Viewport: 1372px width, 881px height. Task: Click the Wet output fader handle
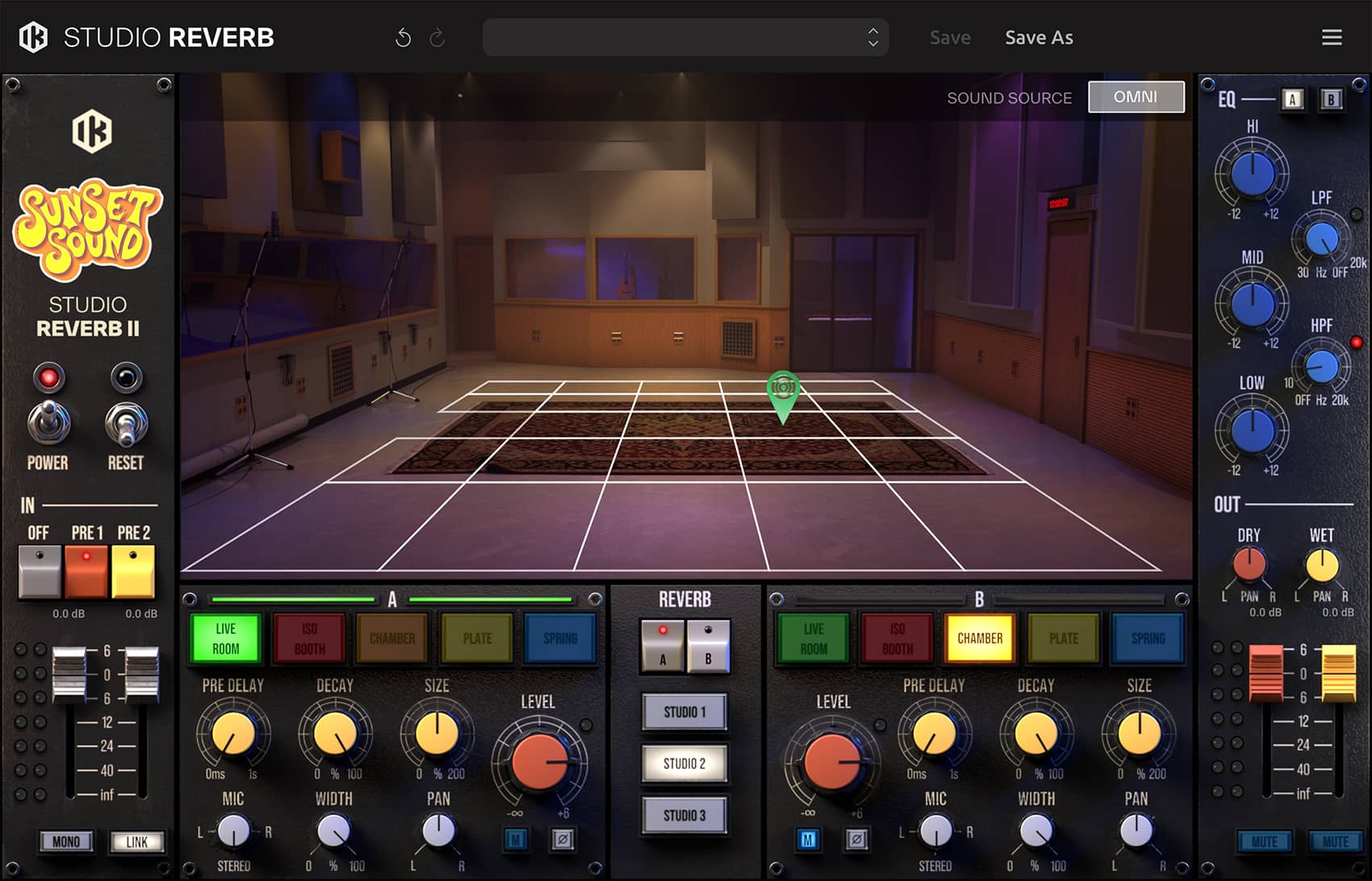click(1337, 672)
